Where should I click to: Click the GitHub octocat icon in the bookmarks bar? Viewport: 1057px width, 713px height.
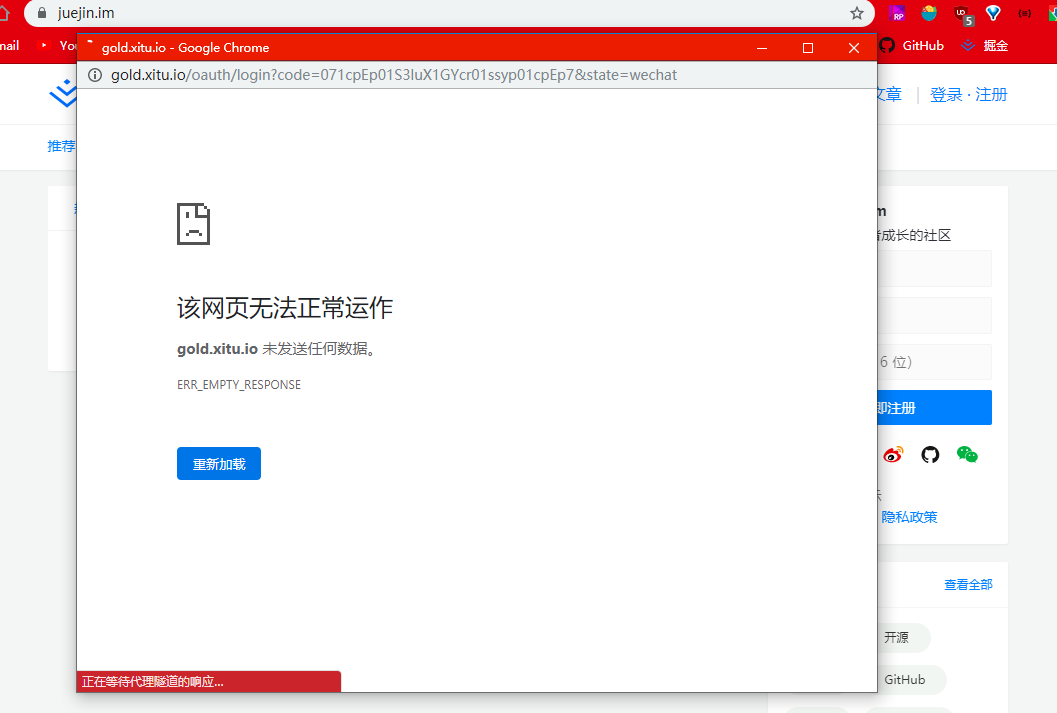click(x=887, y=46)
